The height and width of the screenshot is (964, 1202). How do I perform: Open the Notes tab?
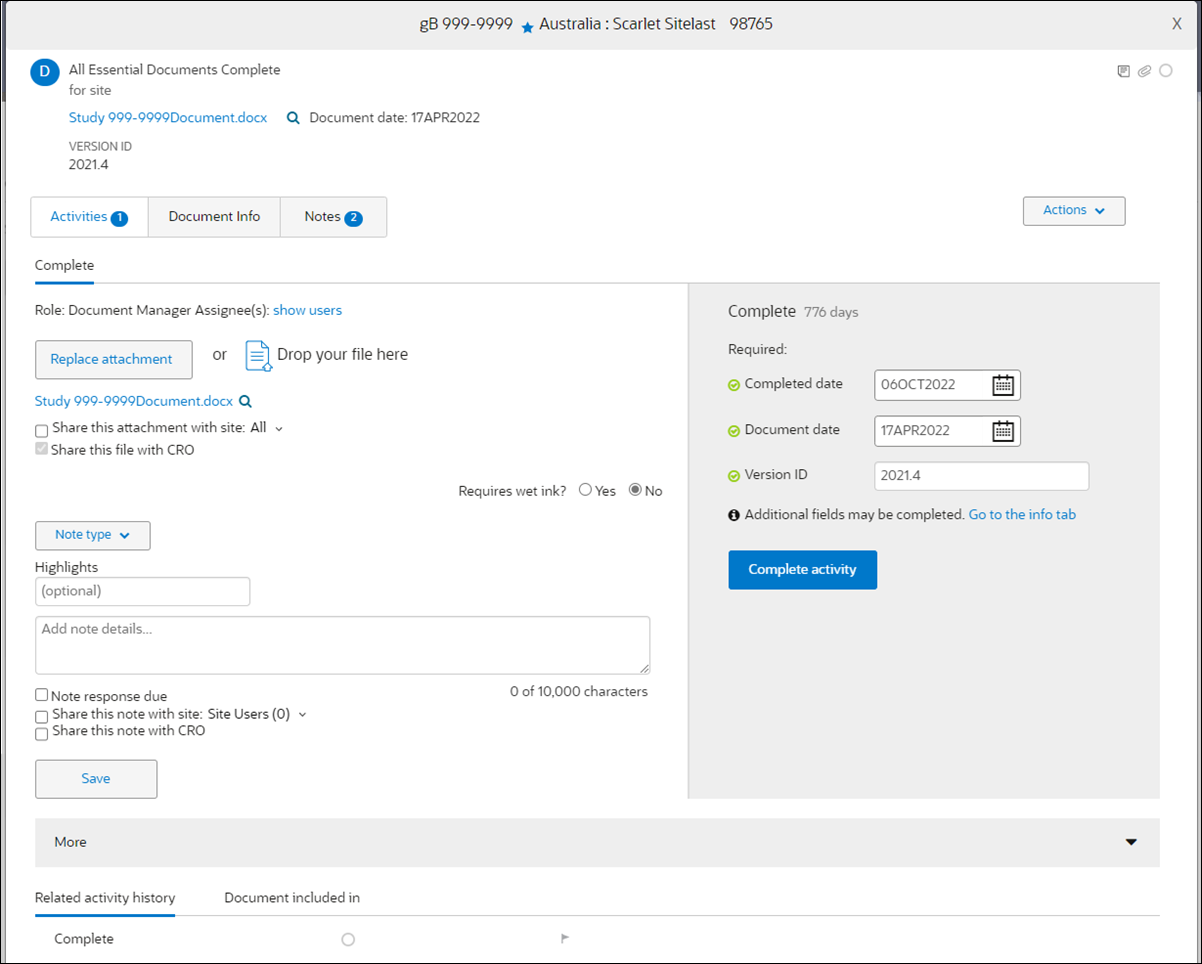(333, 217)
